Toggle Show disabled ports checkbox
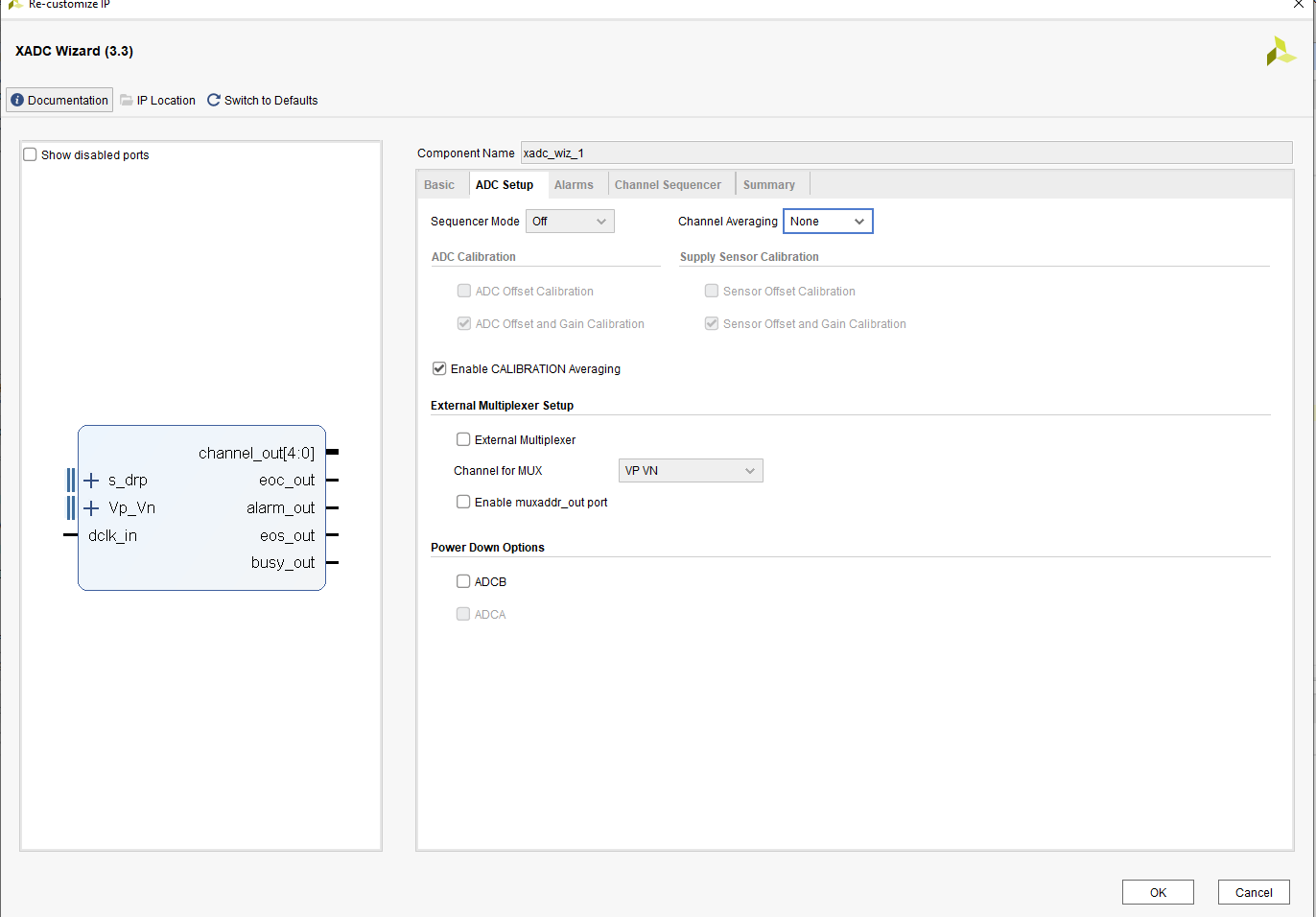The height and width of the screenshot is (917, 1316). pos(30,154)
